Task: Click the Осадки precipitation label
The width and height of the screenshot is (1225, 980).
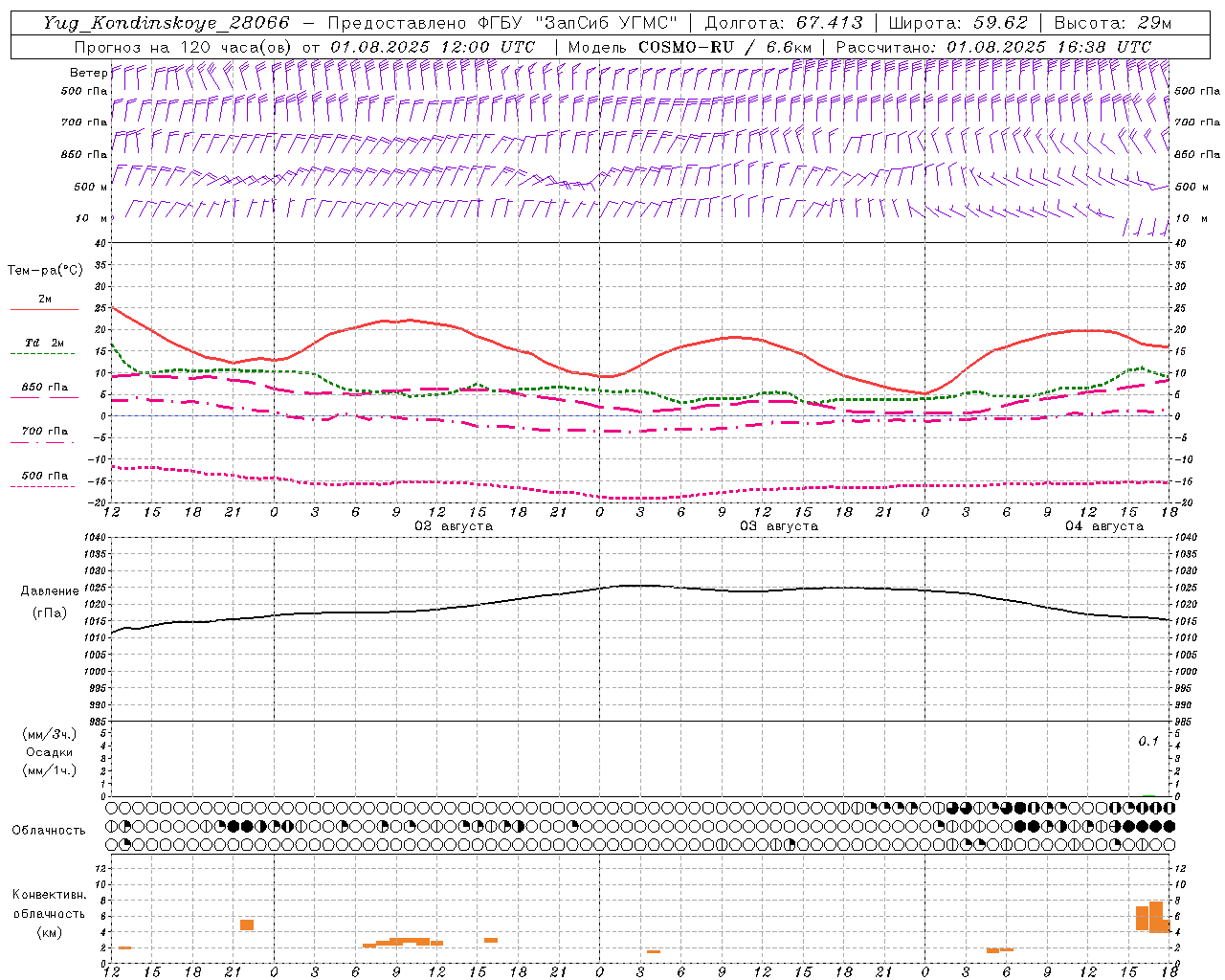Action: pos(50,752)
